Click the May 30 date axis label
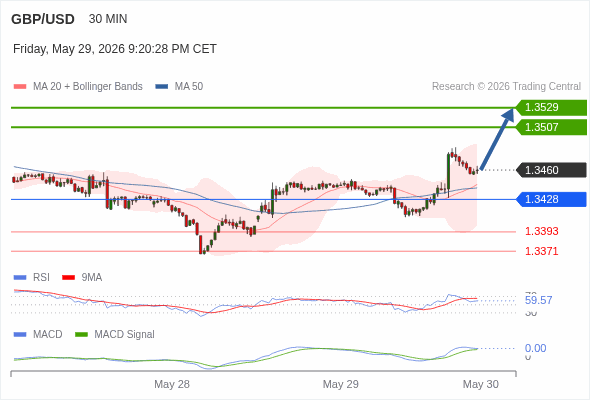This screenshot has height=400, width=590. coord(481,384)
